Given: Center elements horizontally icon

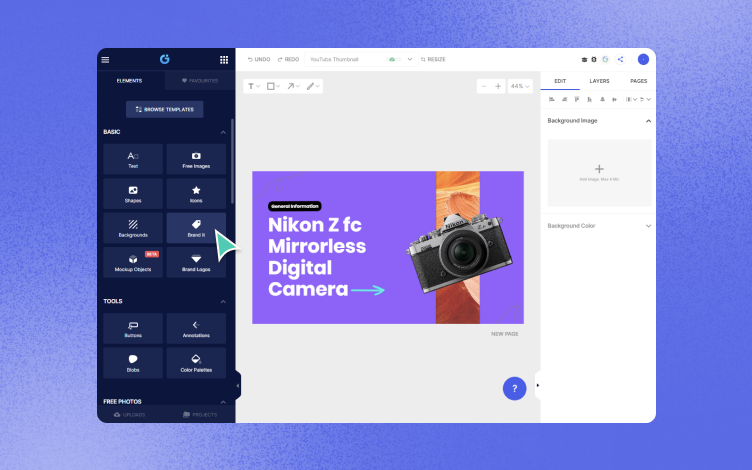Looking at the screenshot, I should 602,99.
